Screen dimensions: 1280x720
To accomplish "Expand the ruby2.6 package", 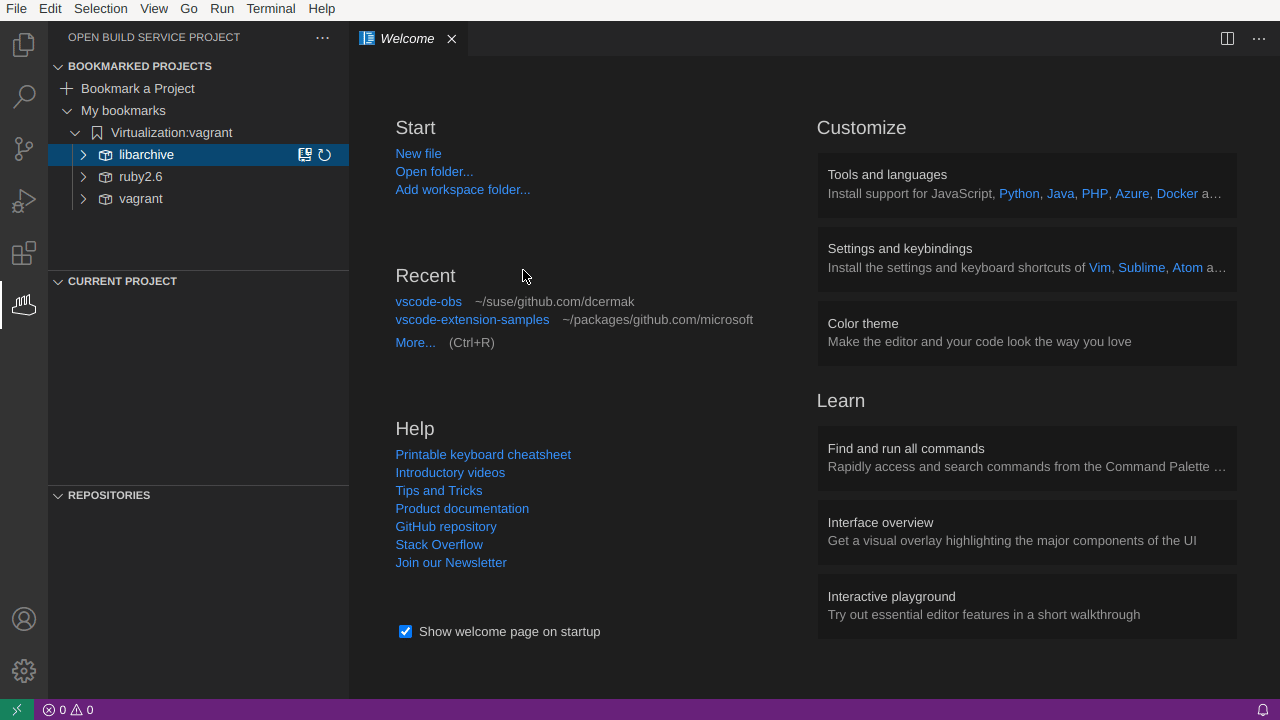I will coord(83,177).
